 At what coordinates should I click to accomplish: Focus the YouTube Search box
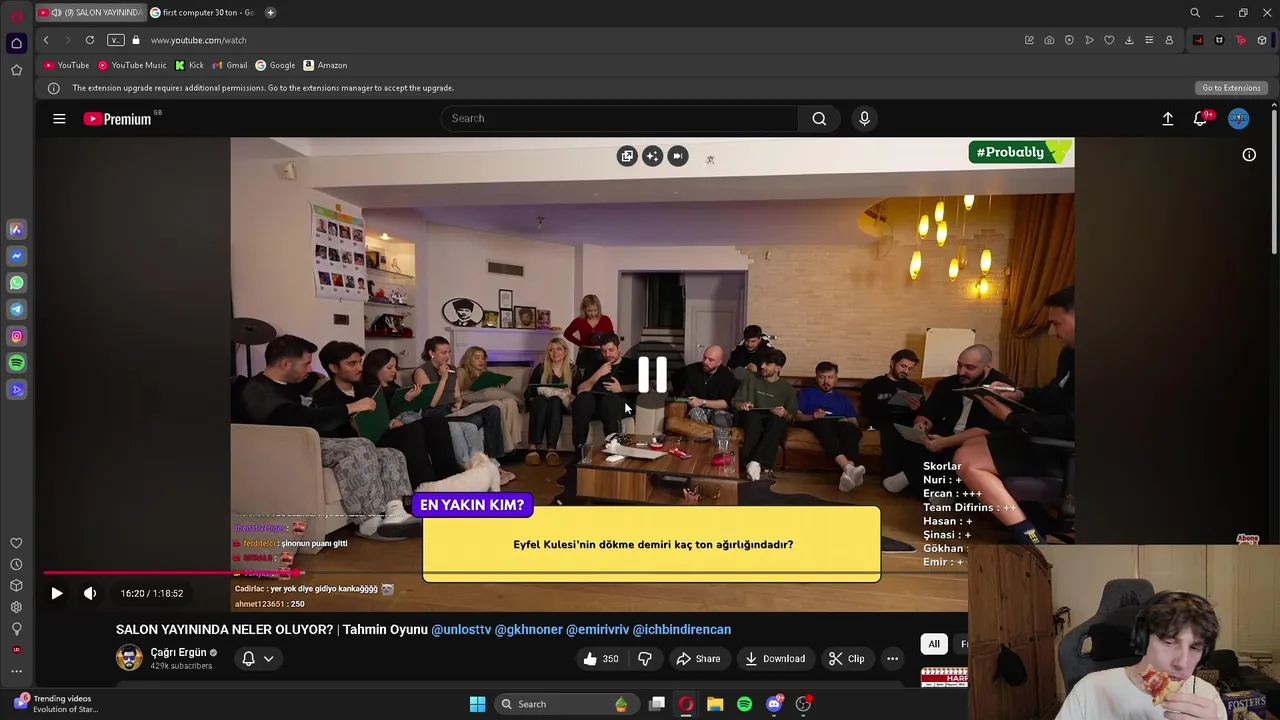pos(620,118)
